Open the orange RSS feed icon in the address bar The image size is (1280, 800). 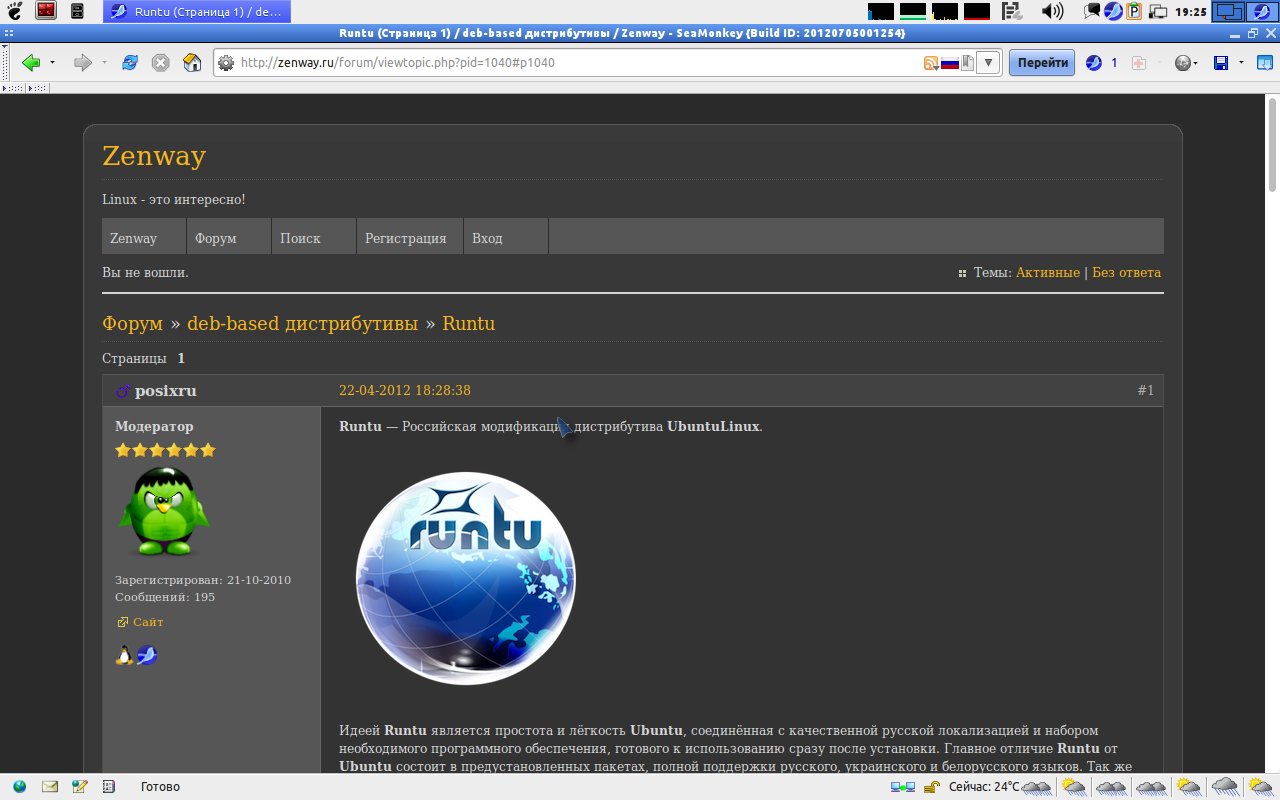click(x=931, y=63)
